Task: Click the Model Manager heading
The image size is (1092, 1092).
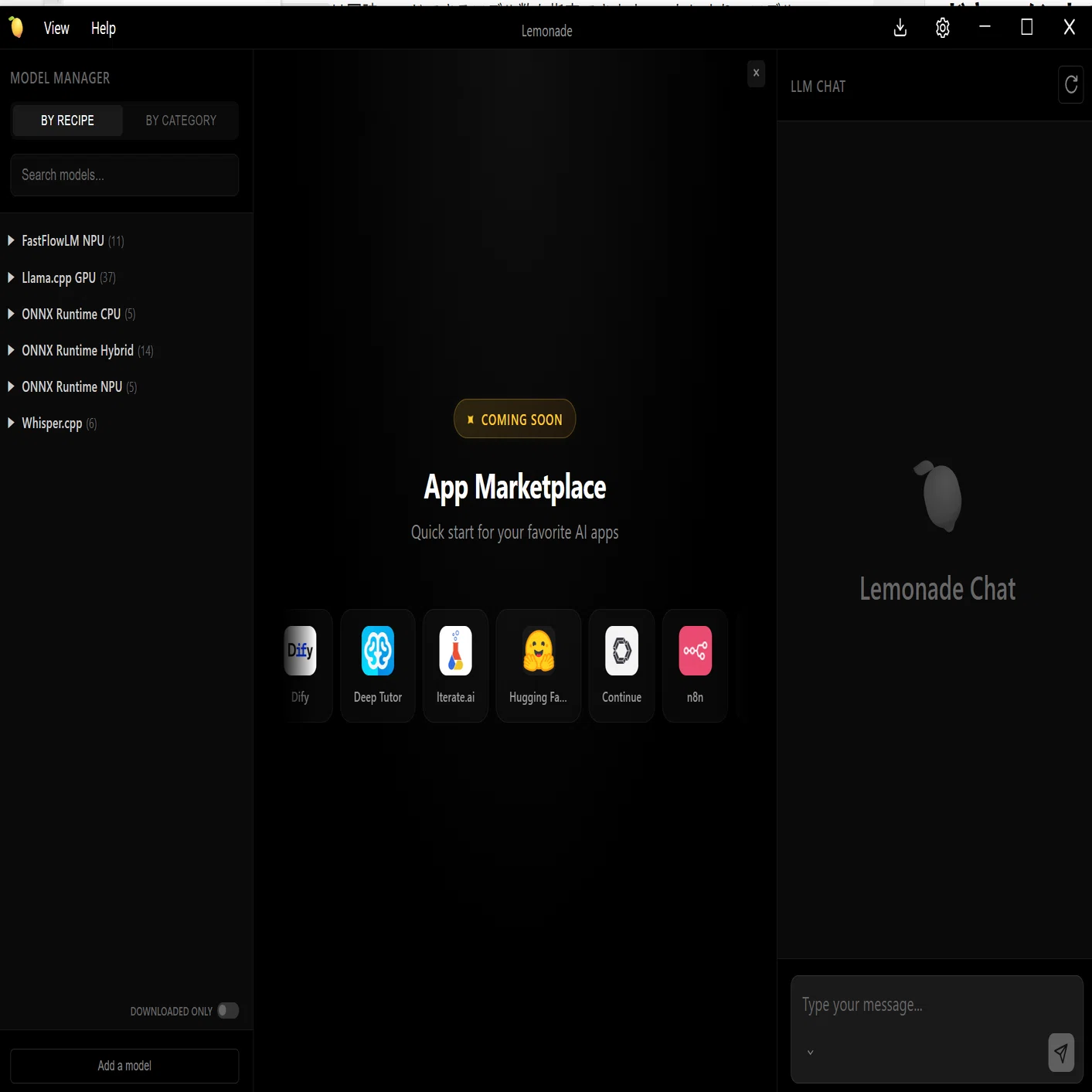Action: [x=60, y=78]
